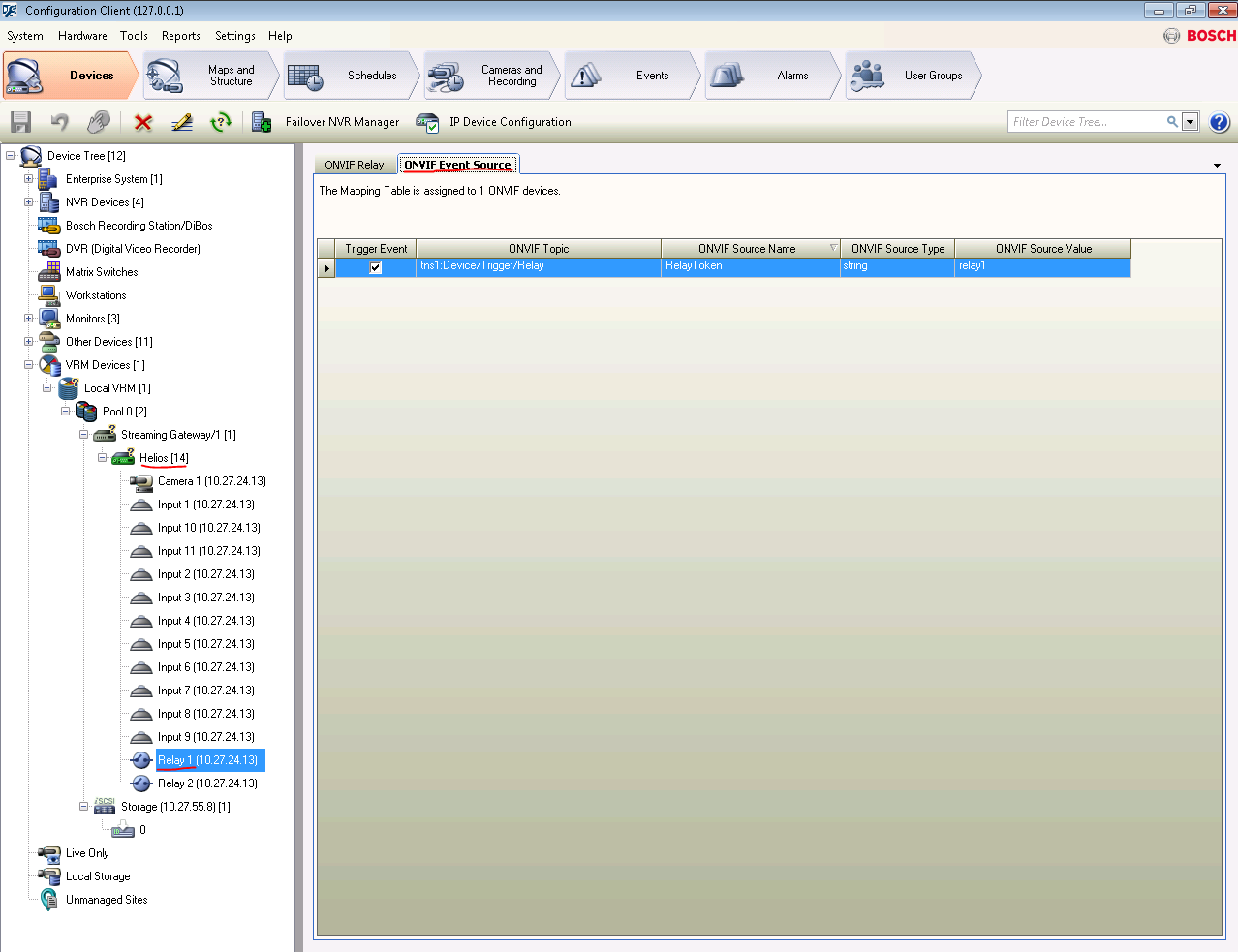Expand the NVR Devices tree node
Viewport: 1238px width, 952px height.
[x=29, y=202]
